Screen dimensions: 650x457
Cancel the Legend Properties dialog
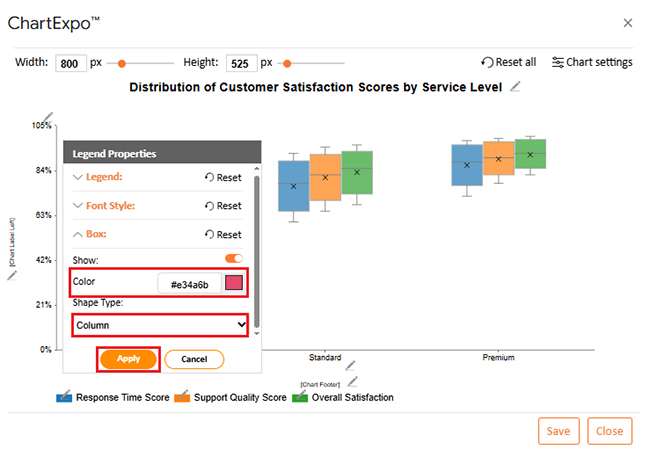pos(194,358)
